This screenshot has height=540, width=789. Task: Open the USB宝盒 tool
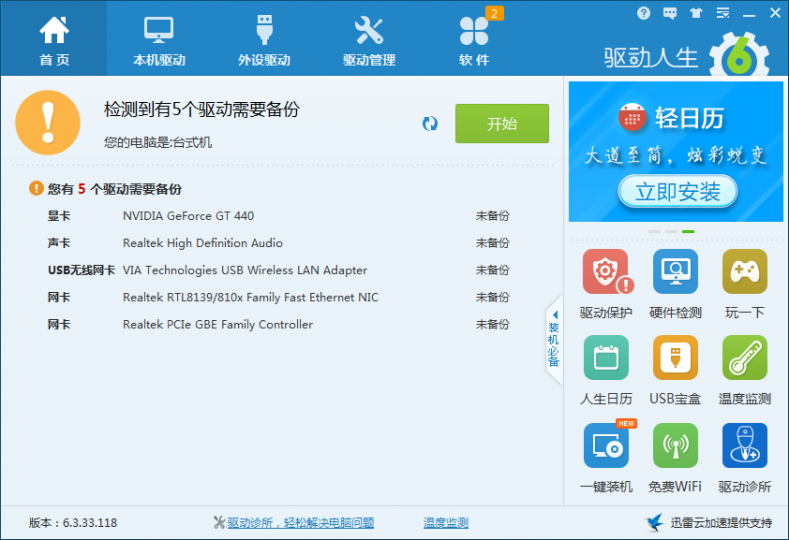click(675, 371)
